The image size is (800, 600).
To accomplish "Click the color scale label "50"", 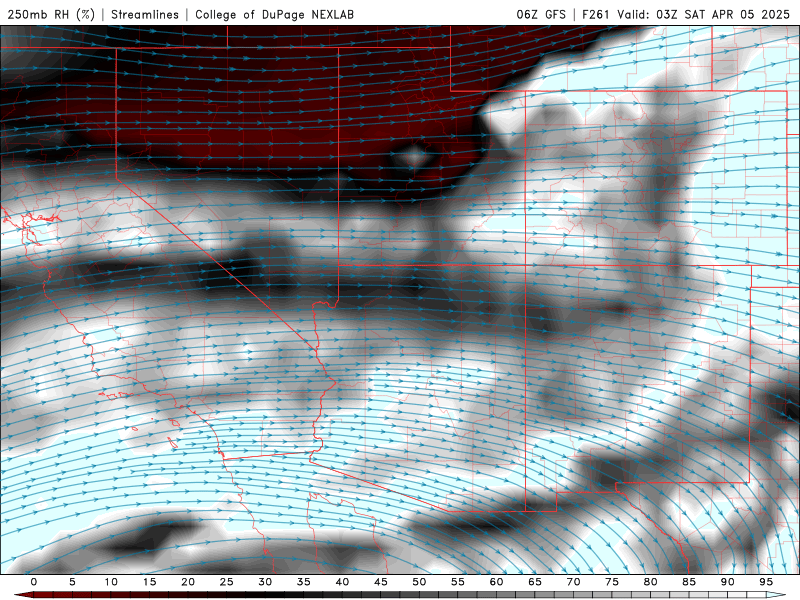I will [419, 582].
